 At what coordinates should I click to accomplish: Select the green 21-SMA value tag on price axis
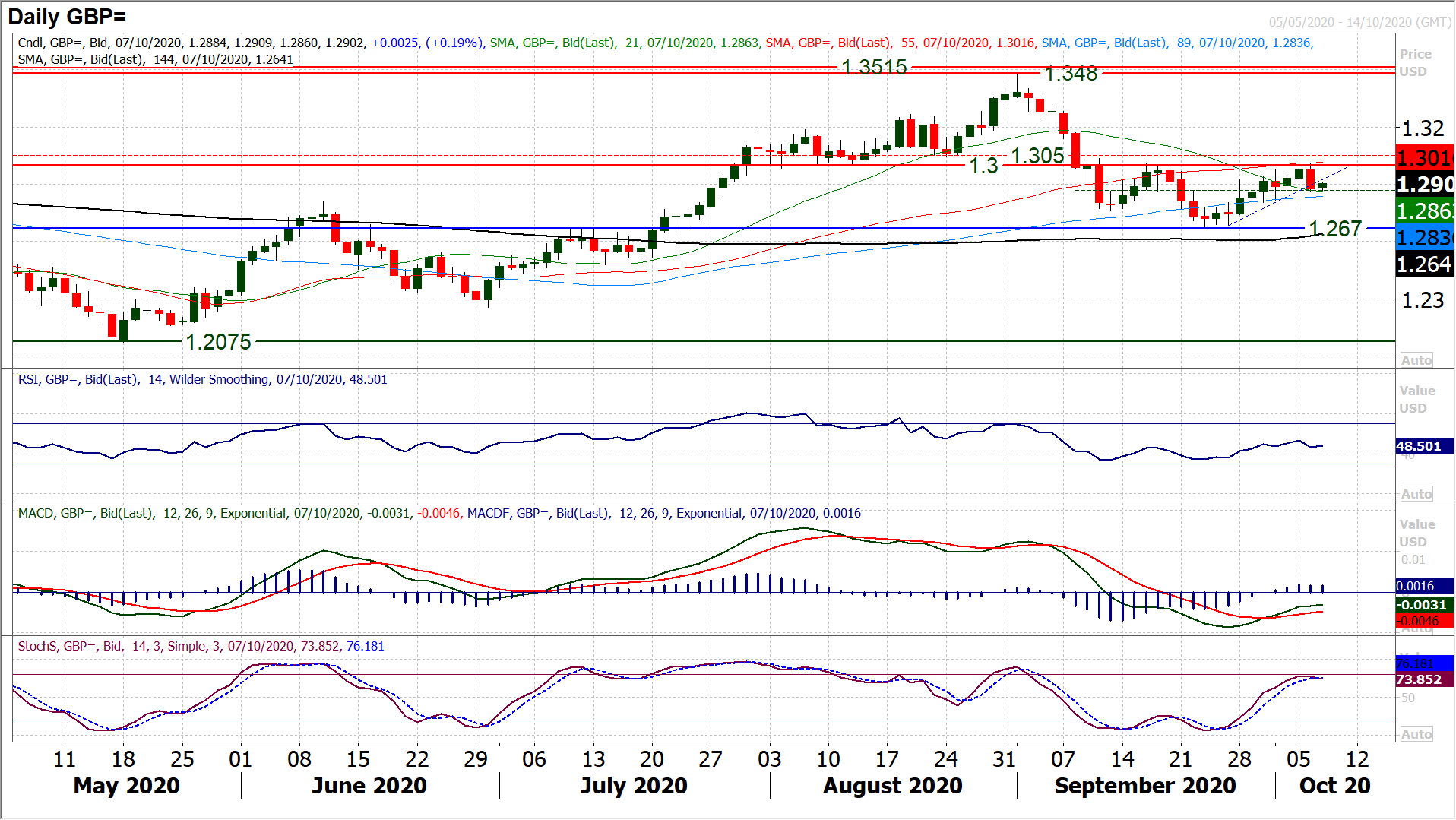1425,211
